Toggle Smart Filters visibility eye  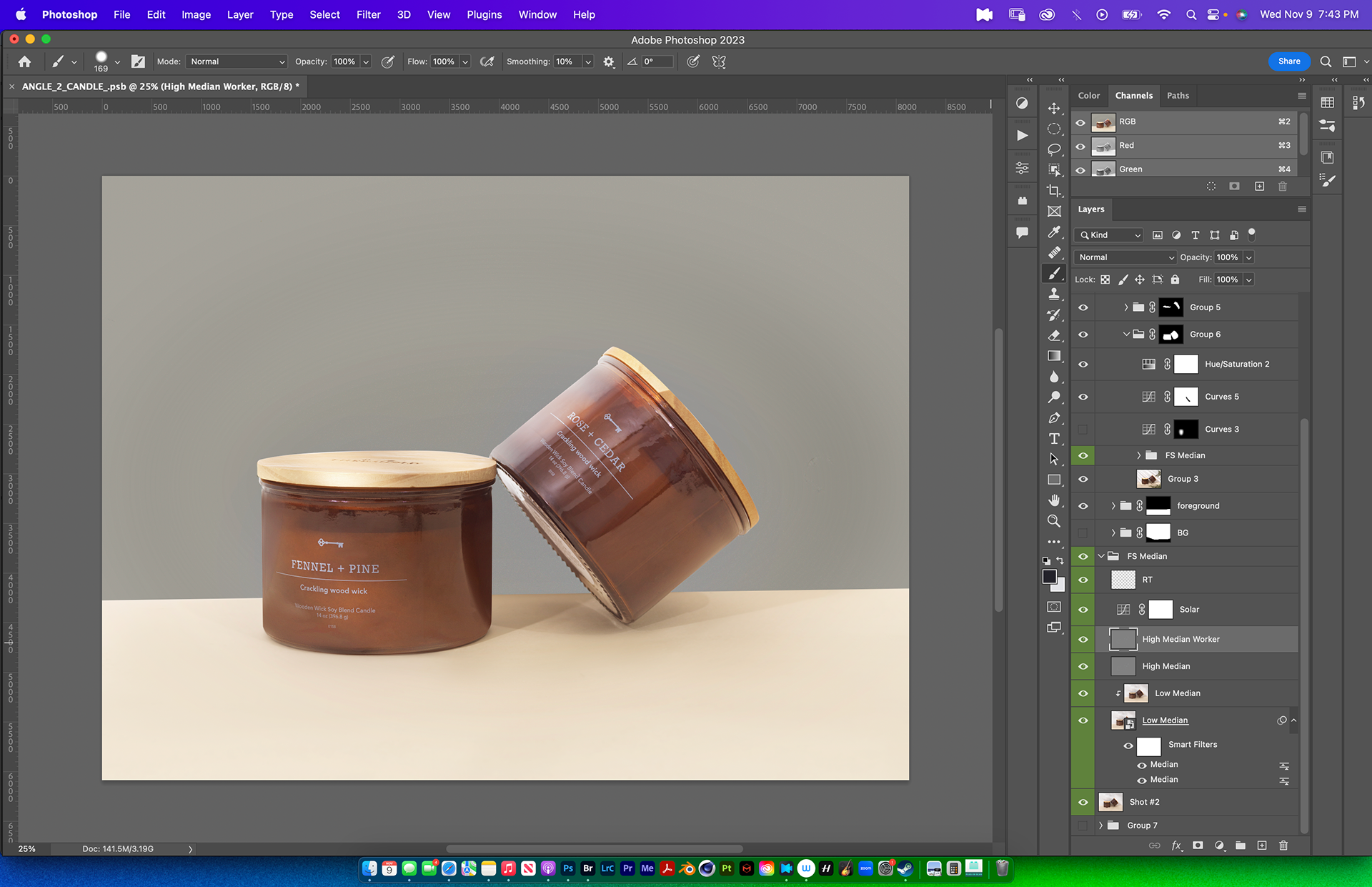[x=1128, y=745]
